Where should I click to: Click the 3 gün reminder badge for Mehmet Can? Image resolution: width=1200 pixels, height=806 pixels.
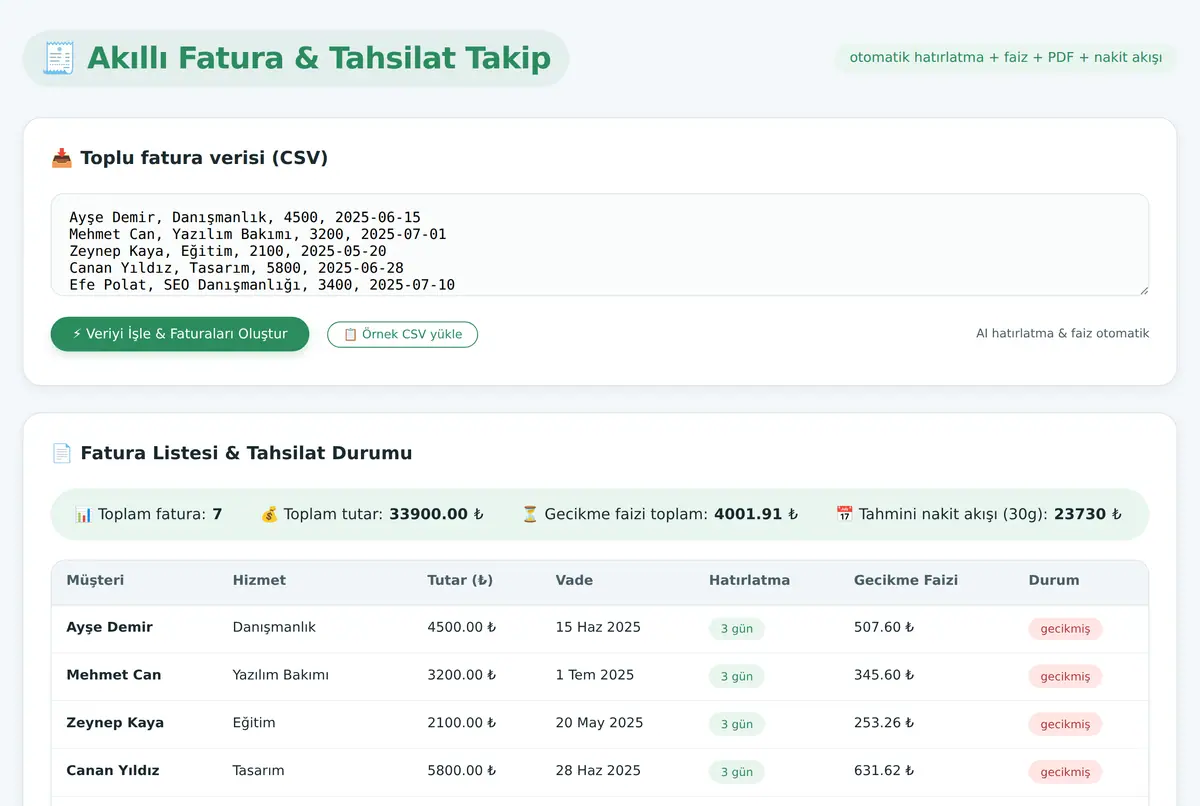737,677
